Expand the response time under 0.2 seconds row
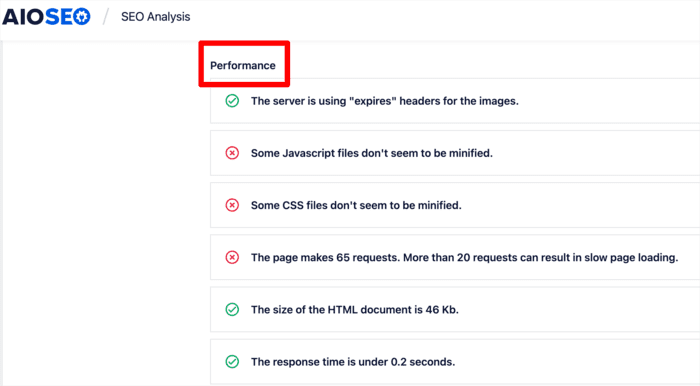 pyautogui.click(x=455, y=362)
